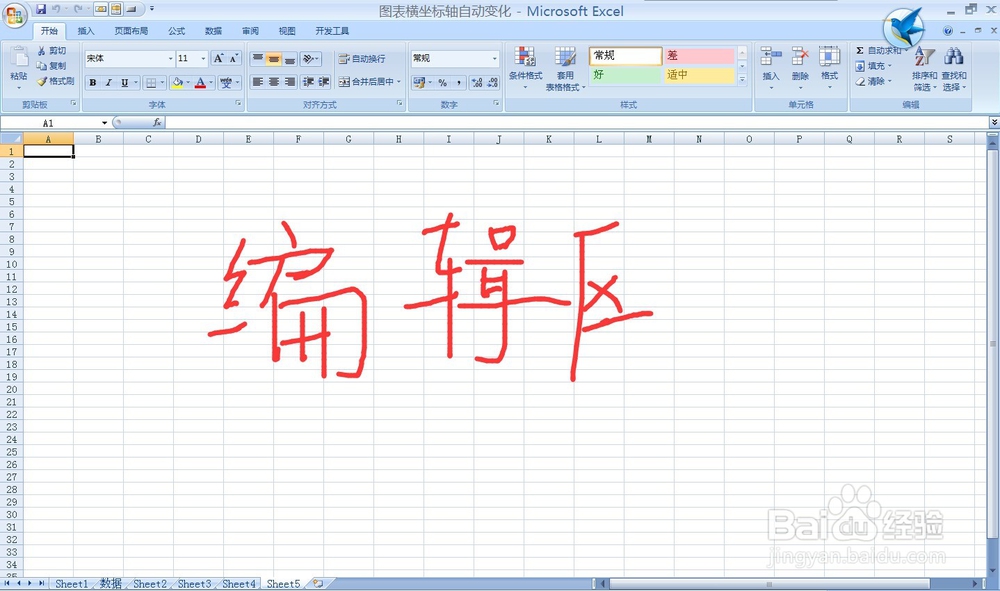Switch to 数据 ribbon tab

(x=214, y=31)
